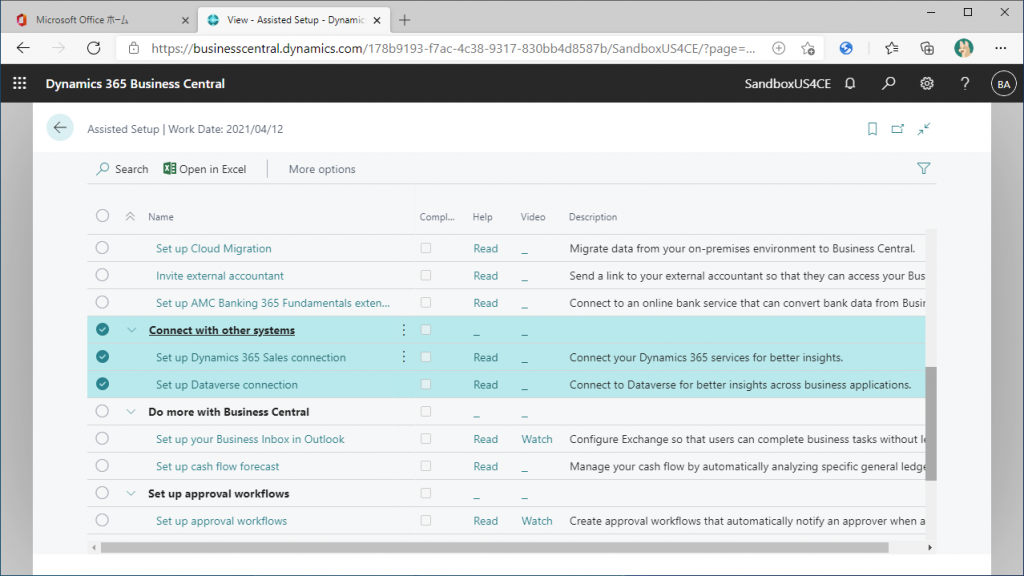Click the Dynamics 365 Business Central title
Screen dimensions: 1024x576
tap(135, 84)
